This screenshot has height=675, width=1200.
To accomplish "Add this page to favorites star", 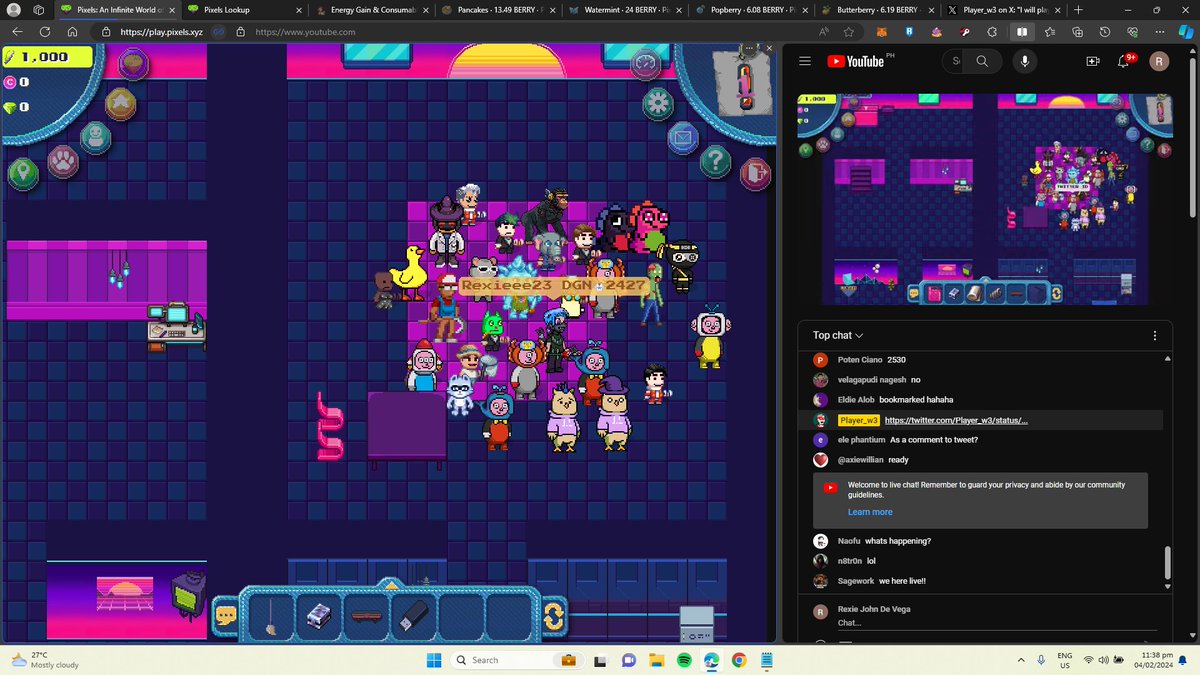I will tap(849, 32).
